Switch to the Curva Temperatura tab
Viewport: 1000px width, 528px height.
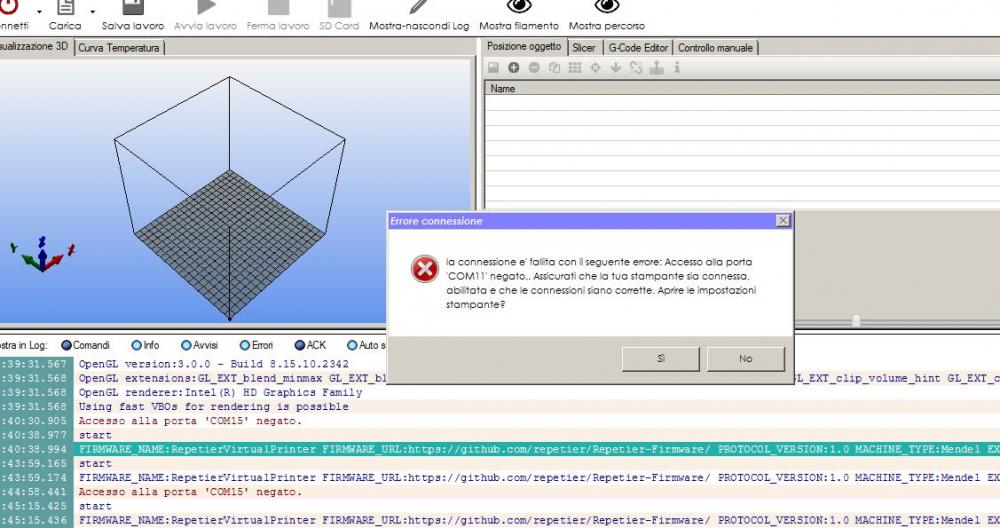coord(119,47)
